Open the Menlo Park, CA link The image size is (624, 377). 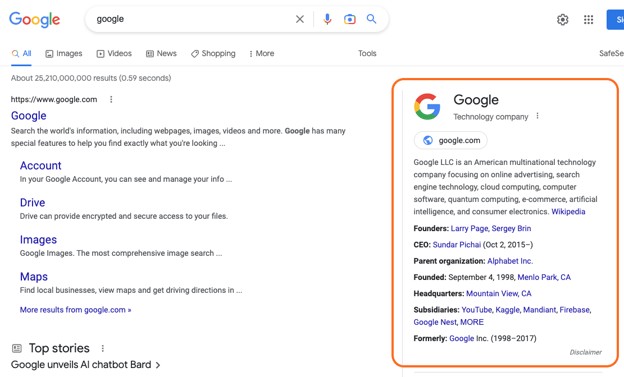pyautogui.click(x=544, y=277)
